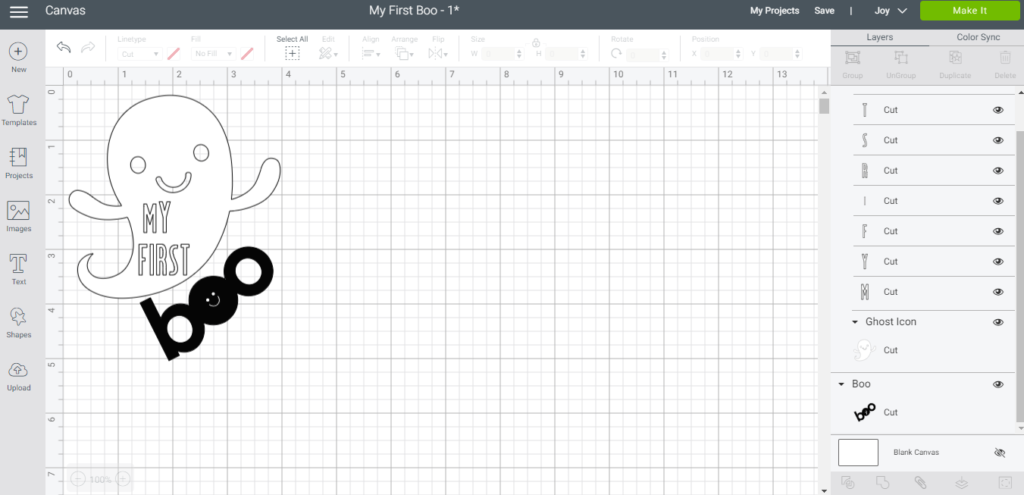
Task: Click the Upload icon
Action: tap(19, 370)
